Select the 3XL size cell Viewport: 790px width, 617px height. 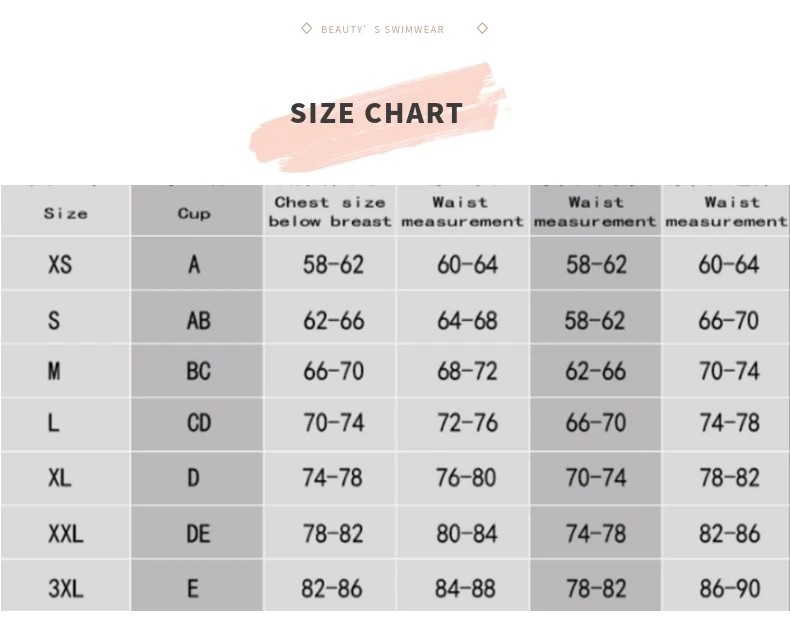66,588
